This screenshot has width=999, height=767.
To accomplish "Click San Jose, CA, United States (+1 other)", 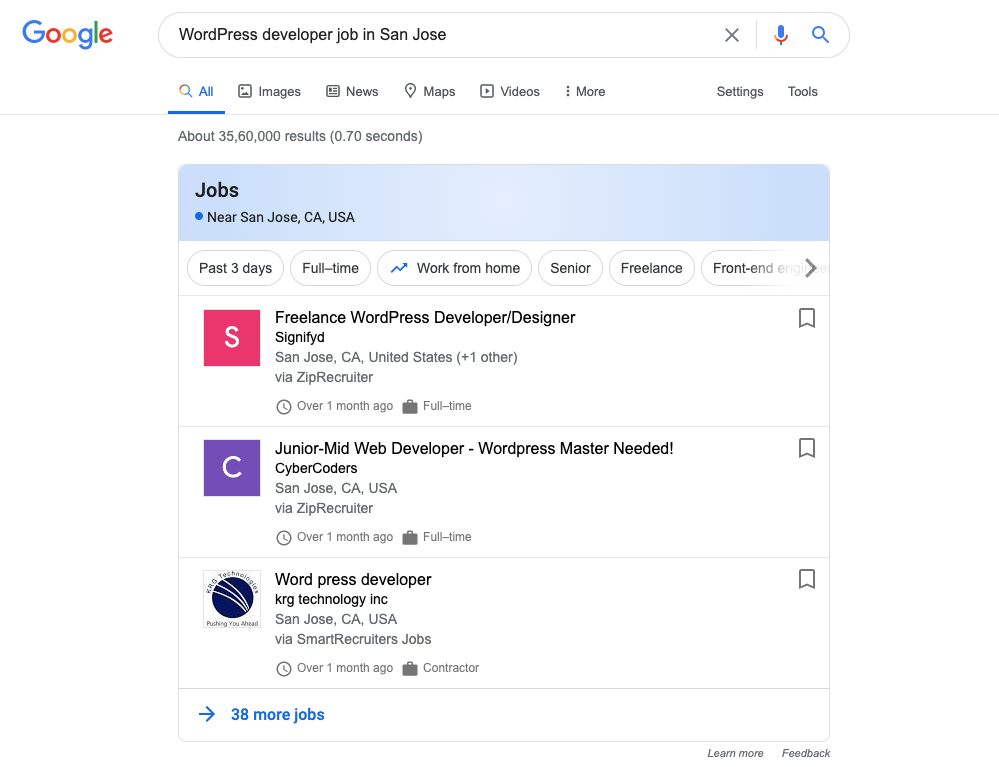I will 396,357.
